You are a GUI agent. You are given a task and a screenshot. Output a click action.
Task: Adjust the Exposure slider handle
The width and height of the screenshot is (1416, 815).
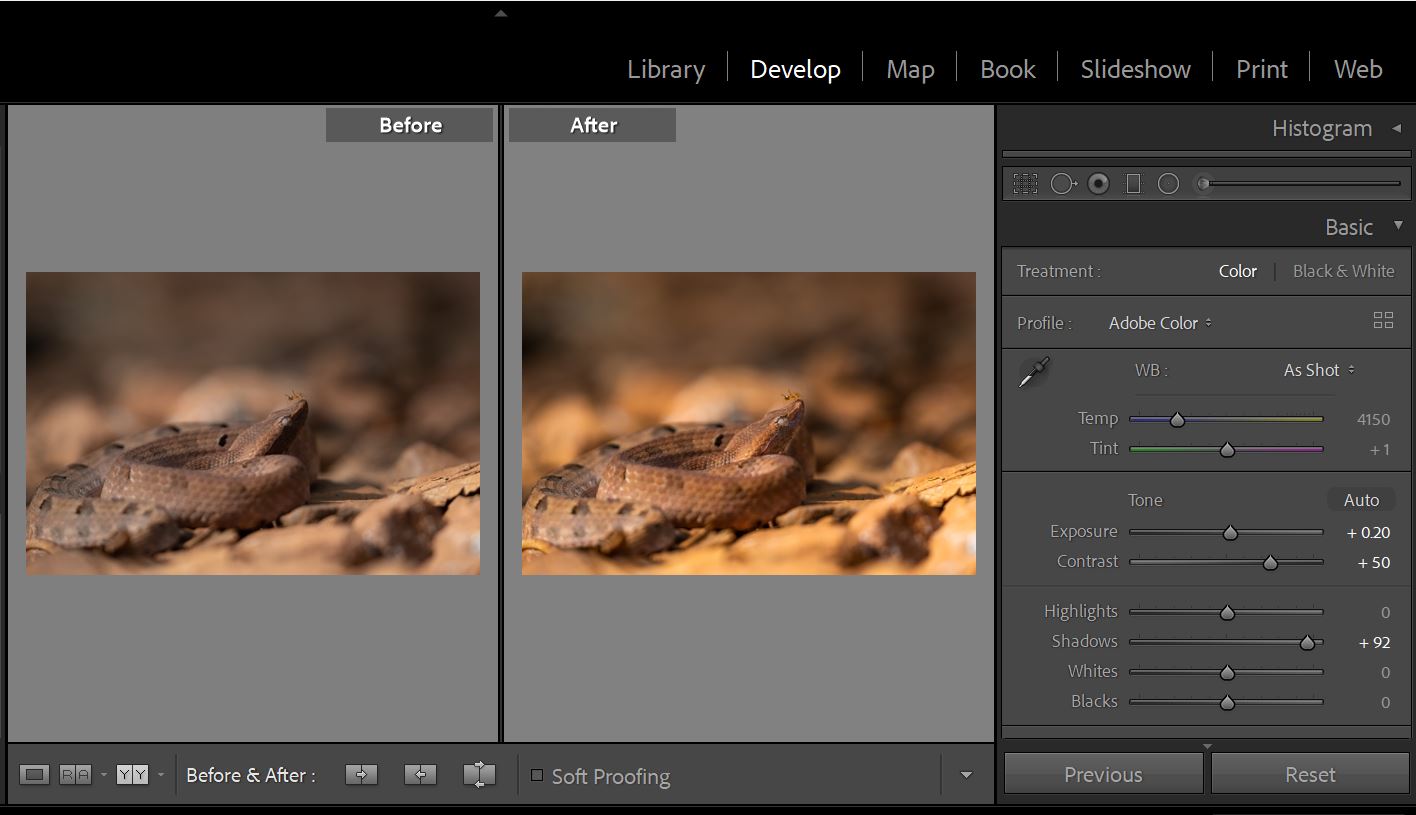point(1230,533)
